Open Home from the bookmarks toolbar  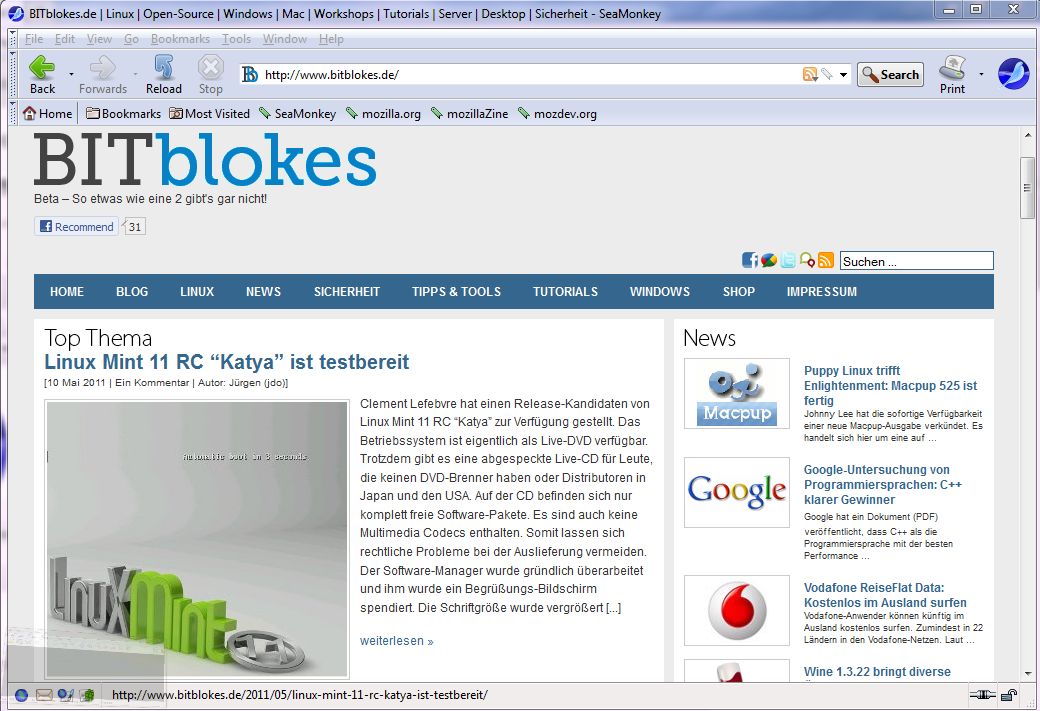click(47, 113)
